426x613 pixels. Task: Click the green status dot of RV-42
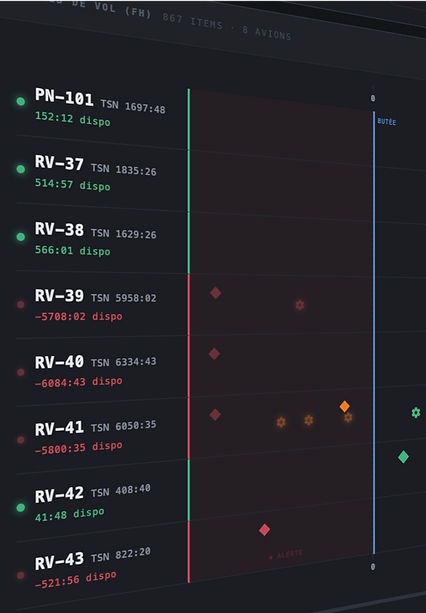click(x=21, y=507)
